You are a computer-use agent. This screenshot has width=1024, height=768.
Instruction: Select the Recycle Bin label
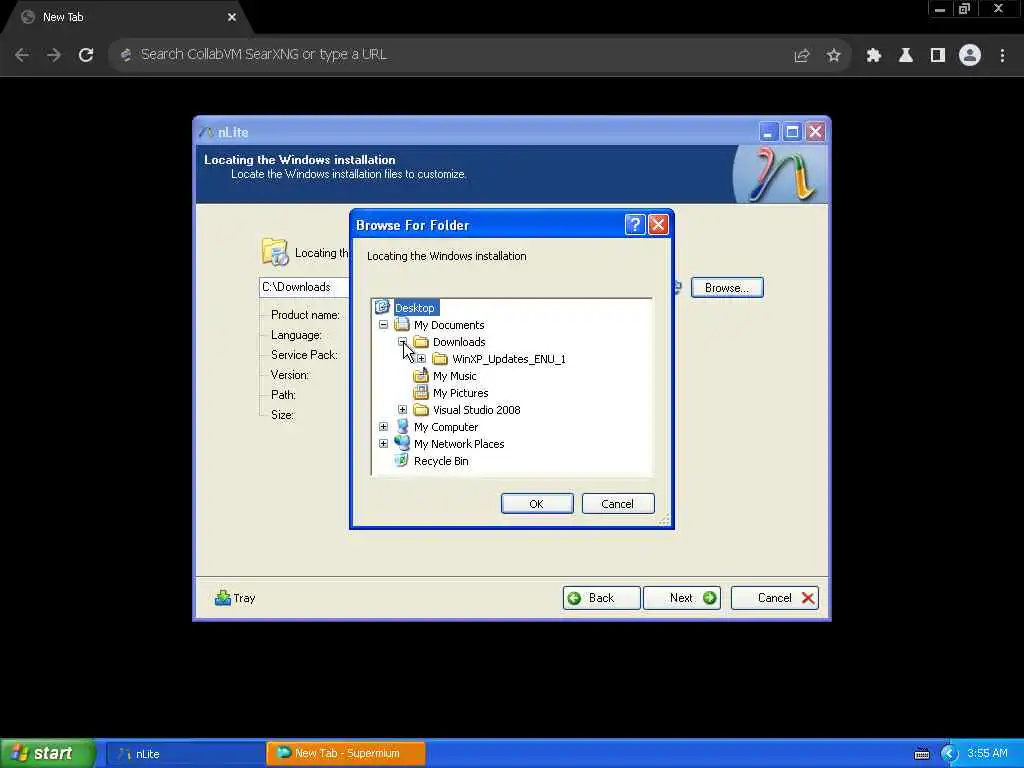441,460
